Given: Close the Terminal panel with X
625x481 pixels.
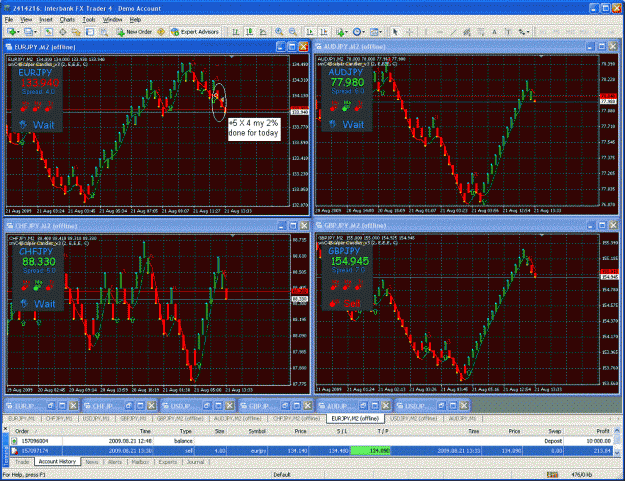Looking at the screenshot, I should pyautogui.click(x=5, y=429).
